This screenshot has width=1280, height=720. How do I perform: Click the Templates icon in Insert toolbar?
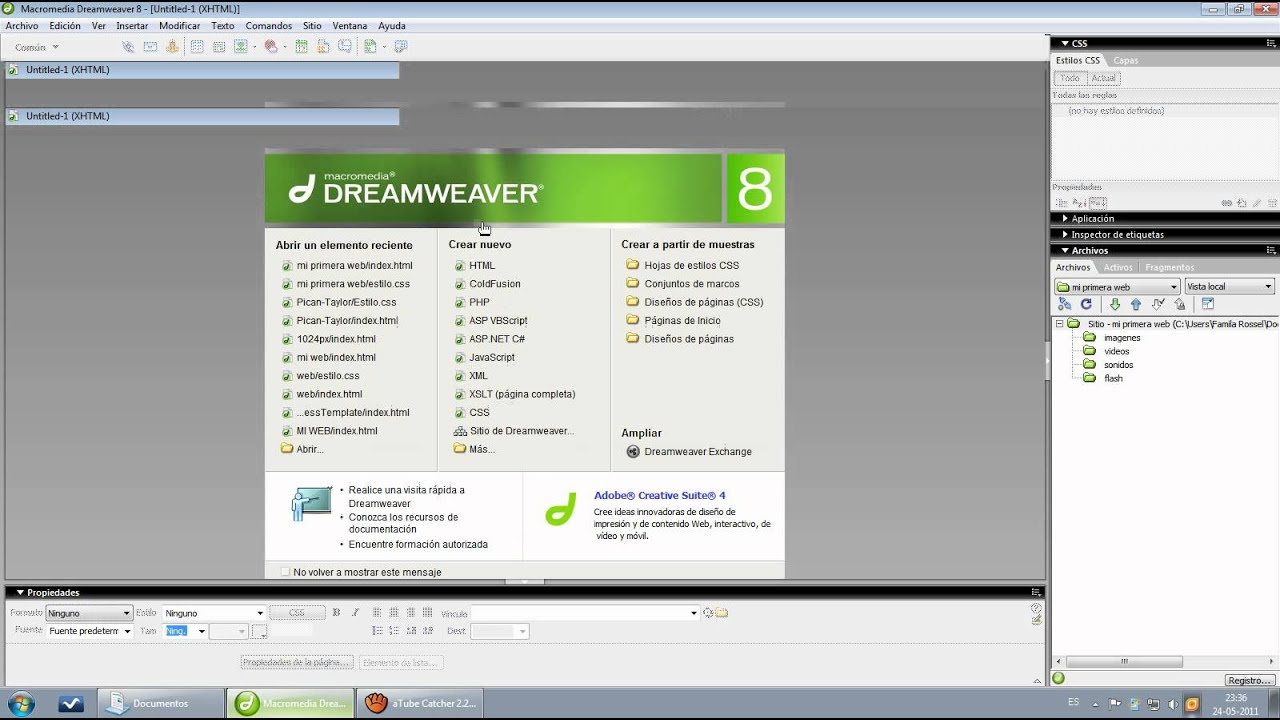tap(370, 46)
